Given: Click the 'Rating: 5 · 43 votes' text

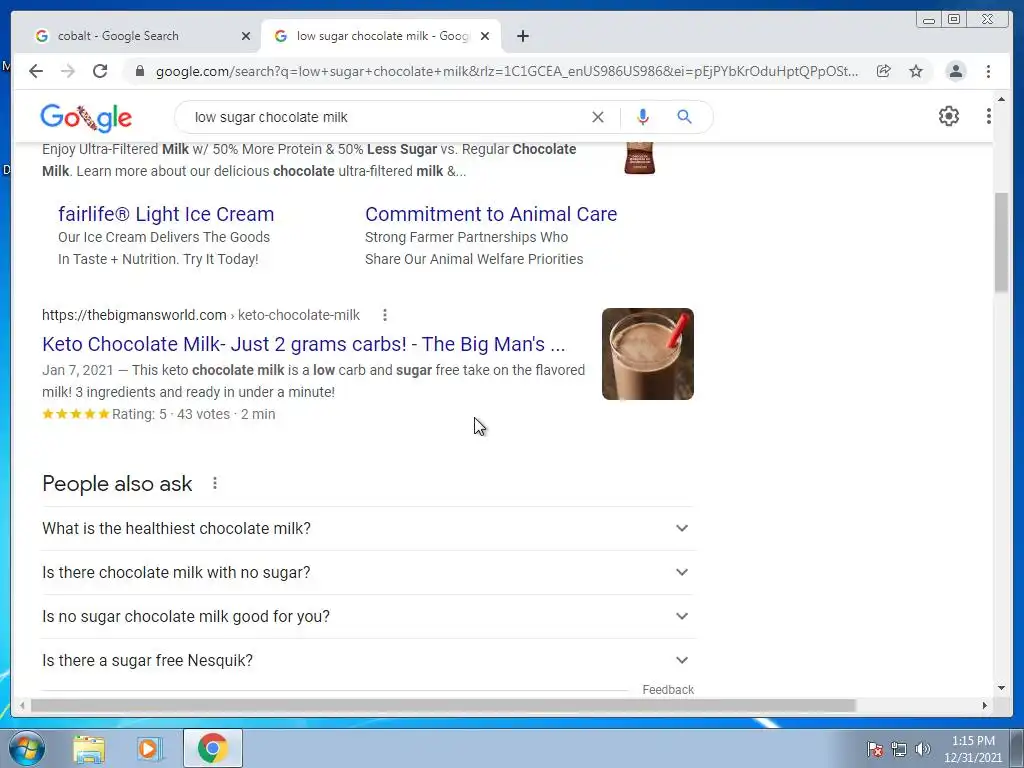Looking at the screenshot, I should pos(170,414).
